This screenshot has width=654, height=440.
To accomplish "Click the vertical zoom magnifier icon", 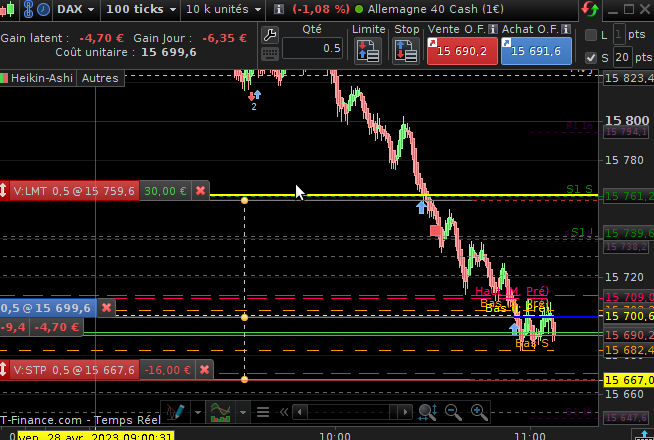I will pyautogui.click(x=428, y=412).
